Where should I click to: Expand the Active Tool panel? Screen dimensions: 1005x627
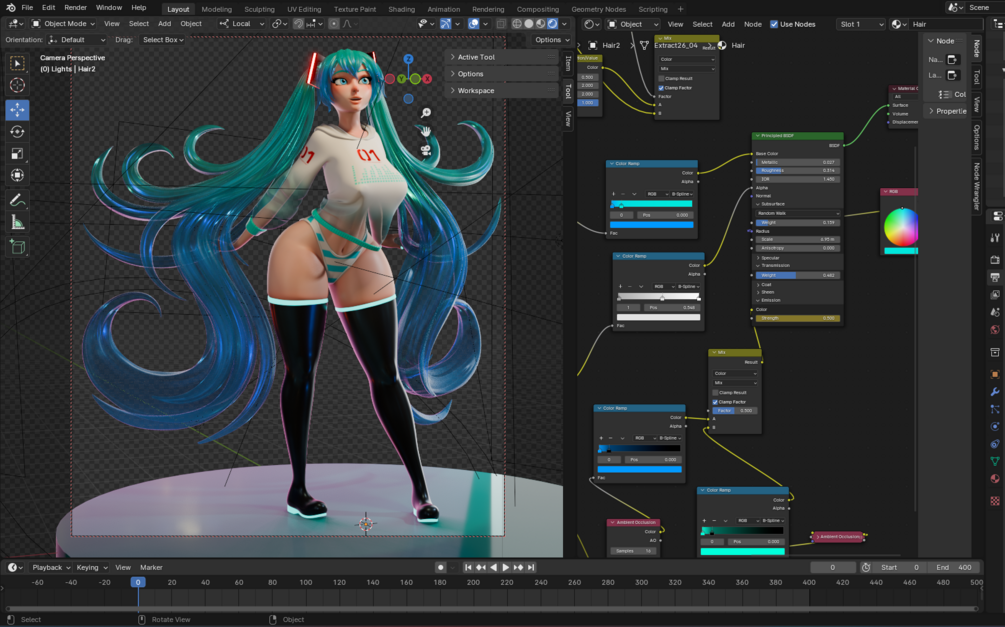point(502,57)
